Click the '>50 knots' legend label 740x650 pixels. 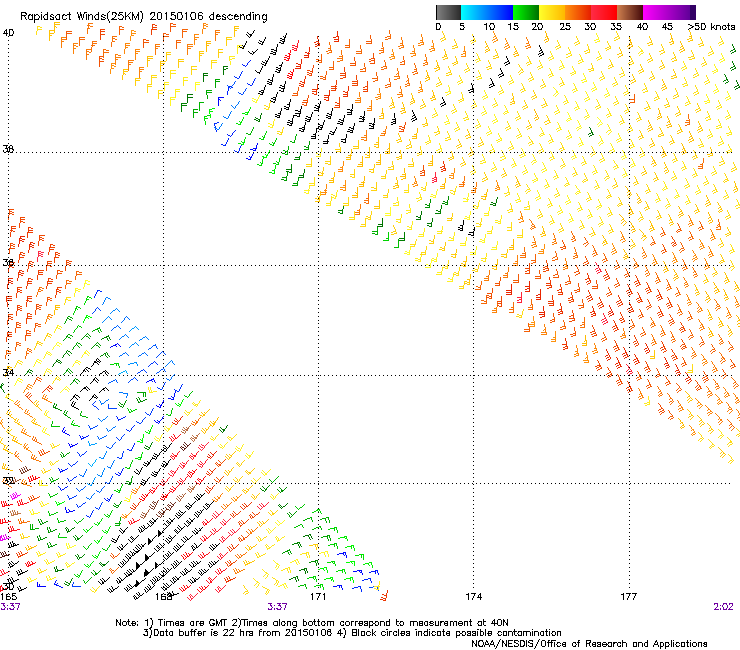point(712,27)
